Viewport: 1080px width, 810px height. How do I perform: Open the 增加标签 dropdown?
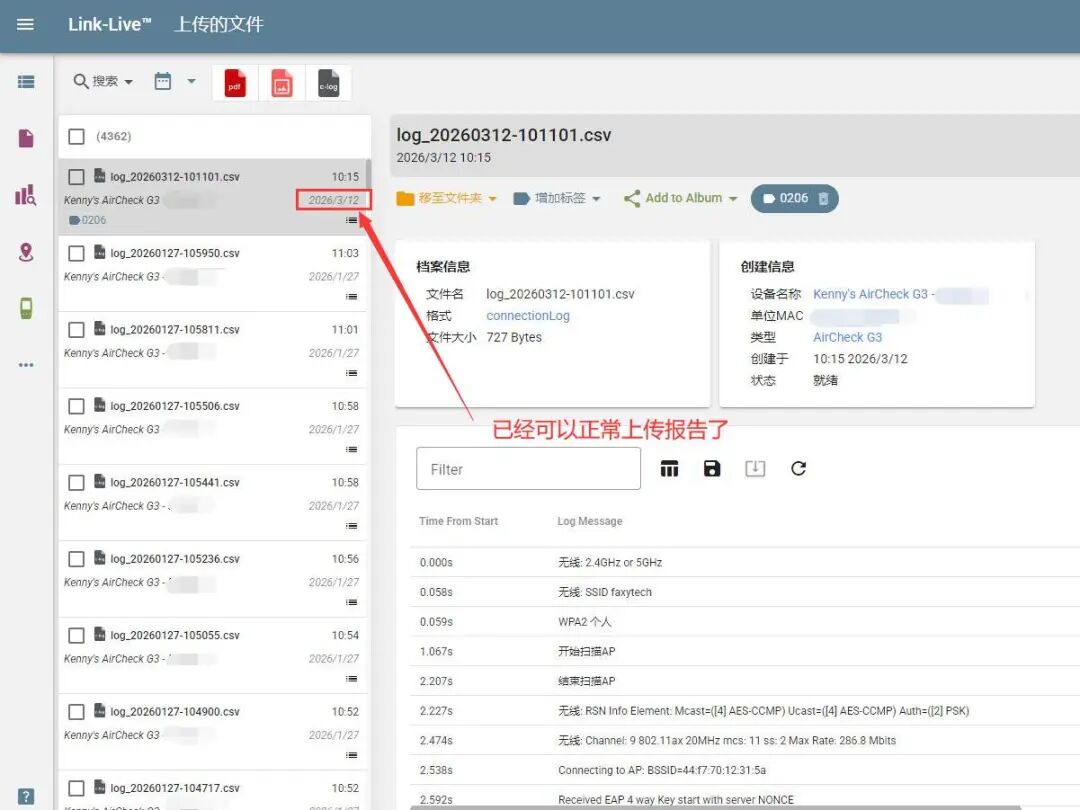tap(557, 199)
